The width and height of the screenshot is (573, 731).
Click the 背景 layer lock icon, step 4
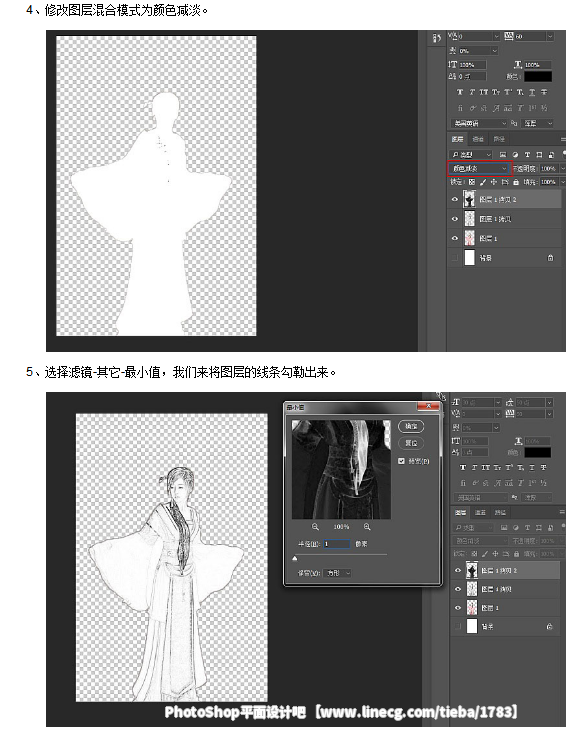[x=550, y=258]
